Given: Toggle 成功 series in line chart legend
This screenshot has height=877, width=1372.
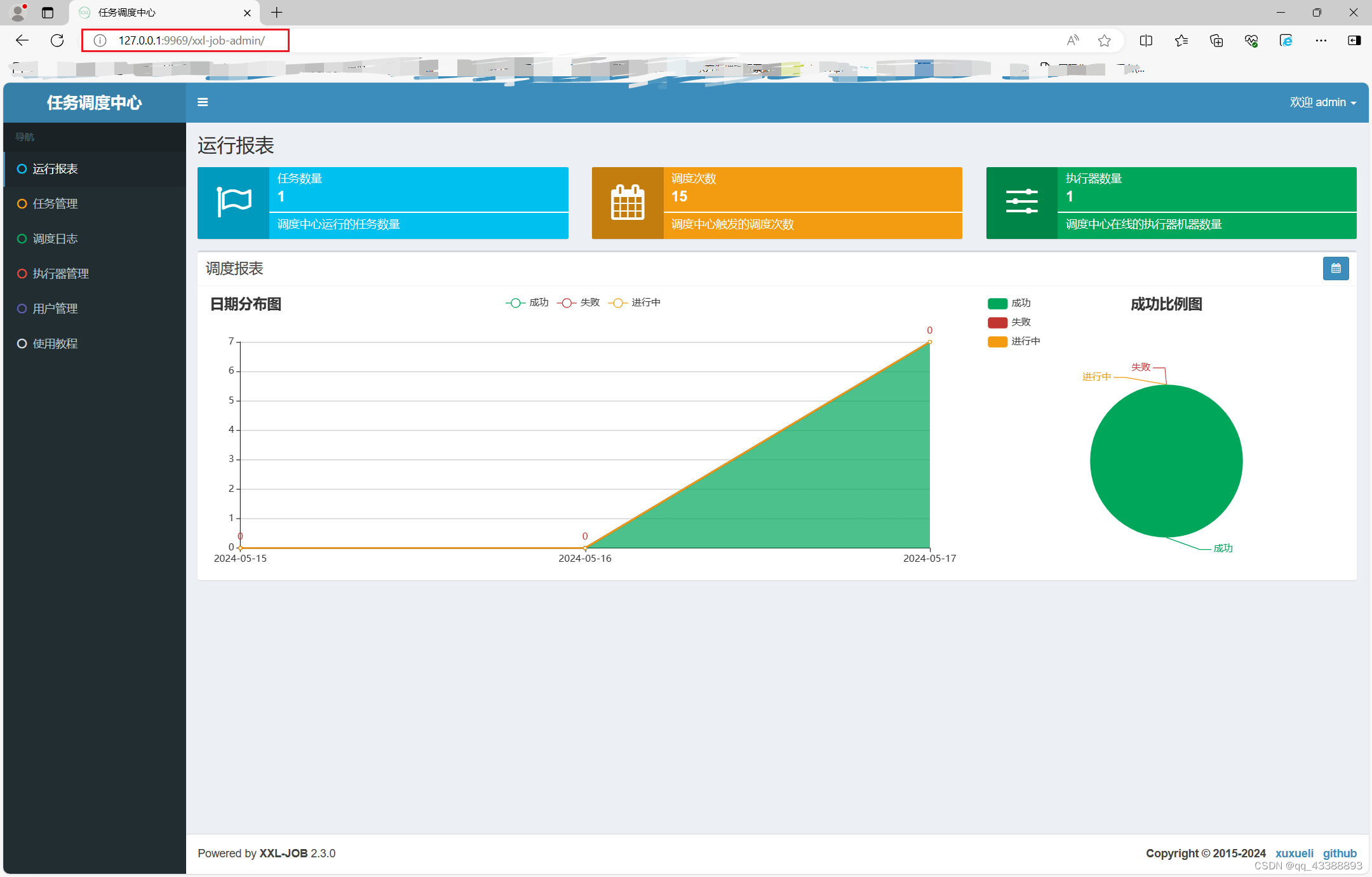Looking at the screenshot, I should [x=527, y=303].
